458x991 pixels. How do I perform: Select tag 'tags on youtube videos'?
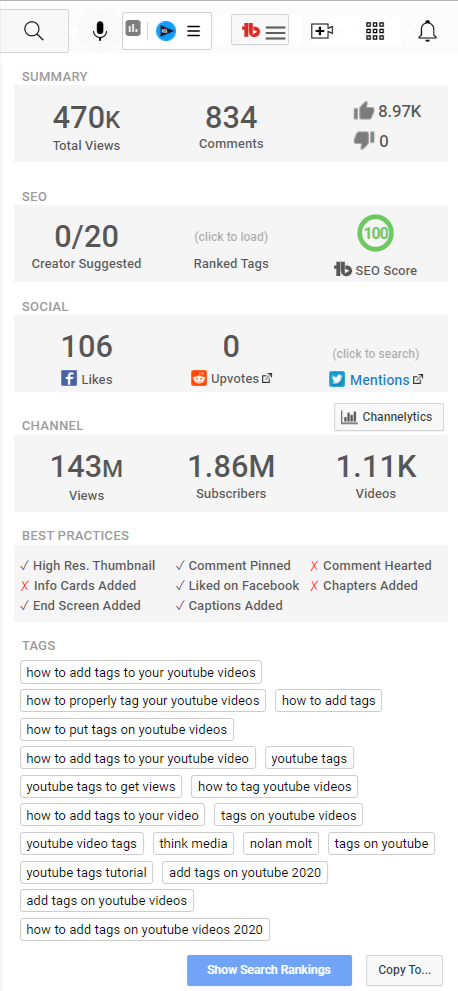click(289, 815)
